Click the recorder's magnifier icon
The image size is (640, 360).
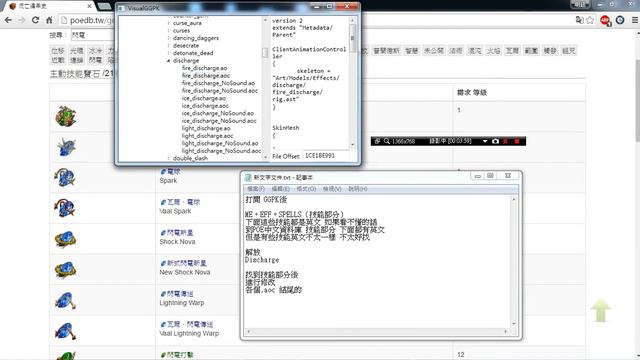tap(387, 141)
